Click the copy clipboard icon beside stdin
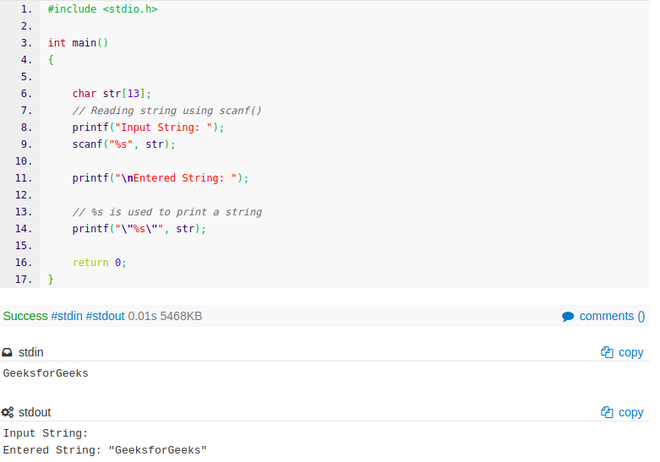This screenshot has width=660, height=462. tap(607, 352)
